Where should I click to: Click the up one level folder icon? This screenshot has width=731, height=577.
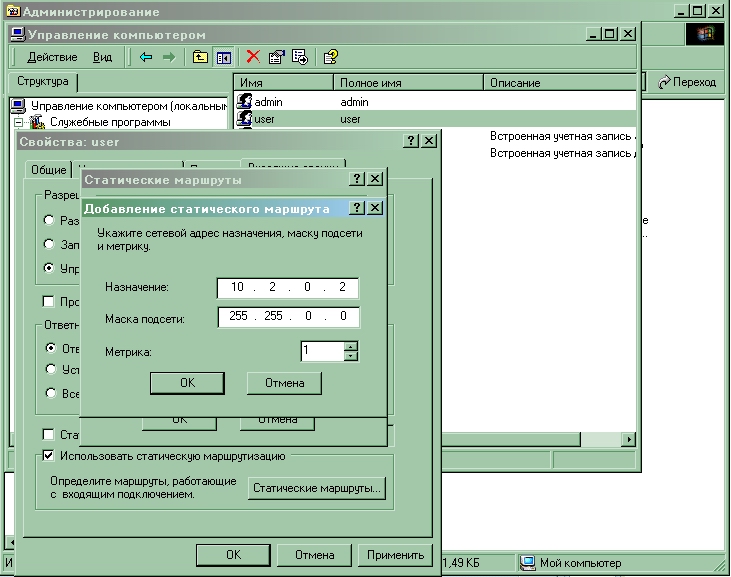tap(200, 57)
